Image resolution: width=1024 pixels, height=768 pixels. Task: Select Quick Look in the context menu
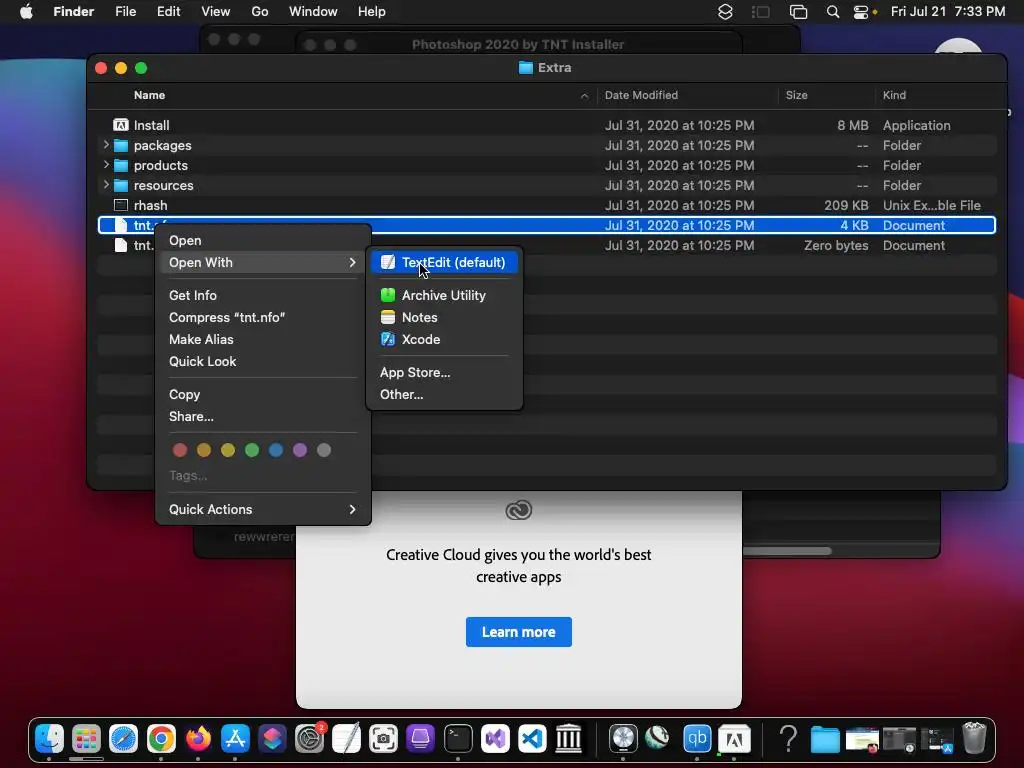pos(263,361)
